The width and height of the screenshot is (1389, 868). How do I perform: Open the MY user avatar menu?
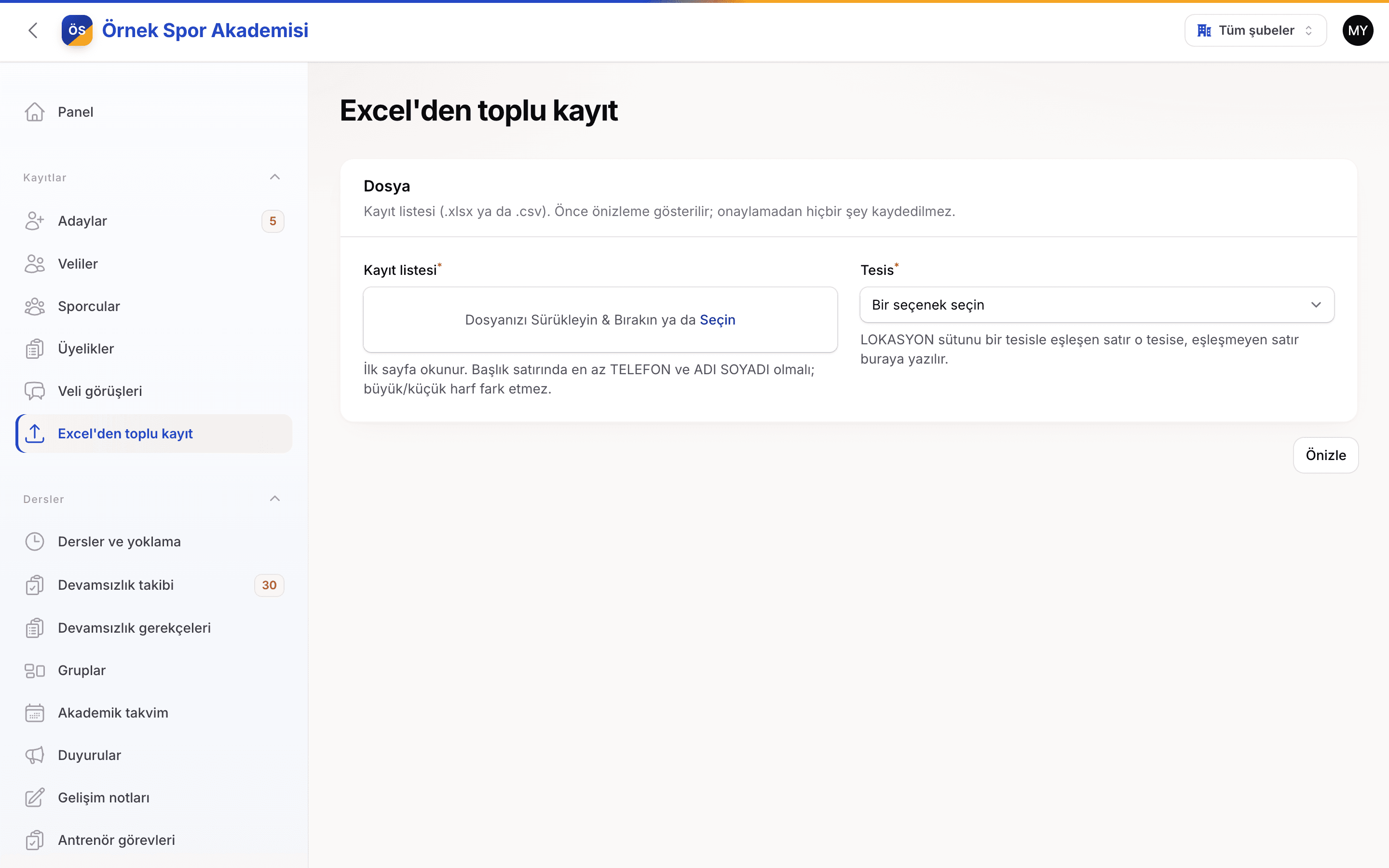[x=1358, y=30]
